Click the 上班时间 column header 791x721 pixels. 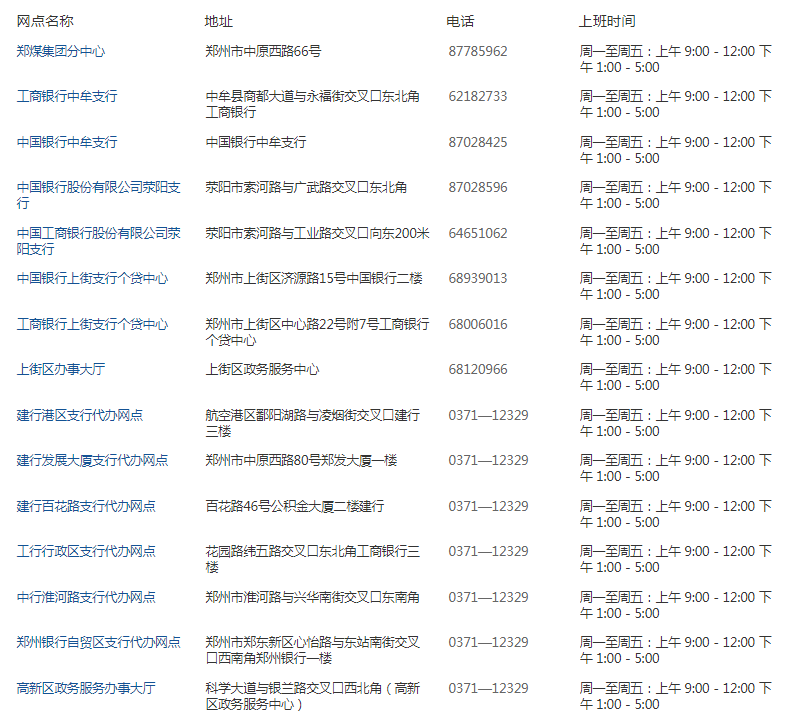pos(607,21)
